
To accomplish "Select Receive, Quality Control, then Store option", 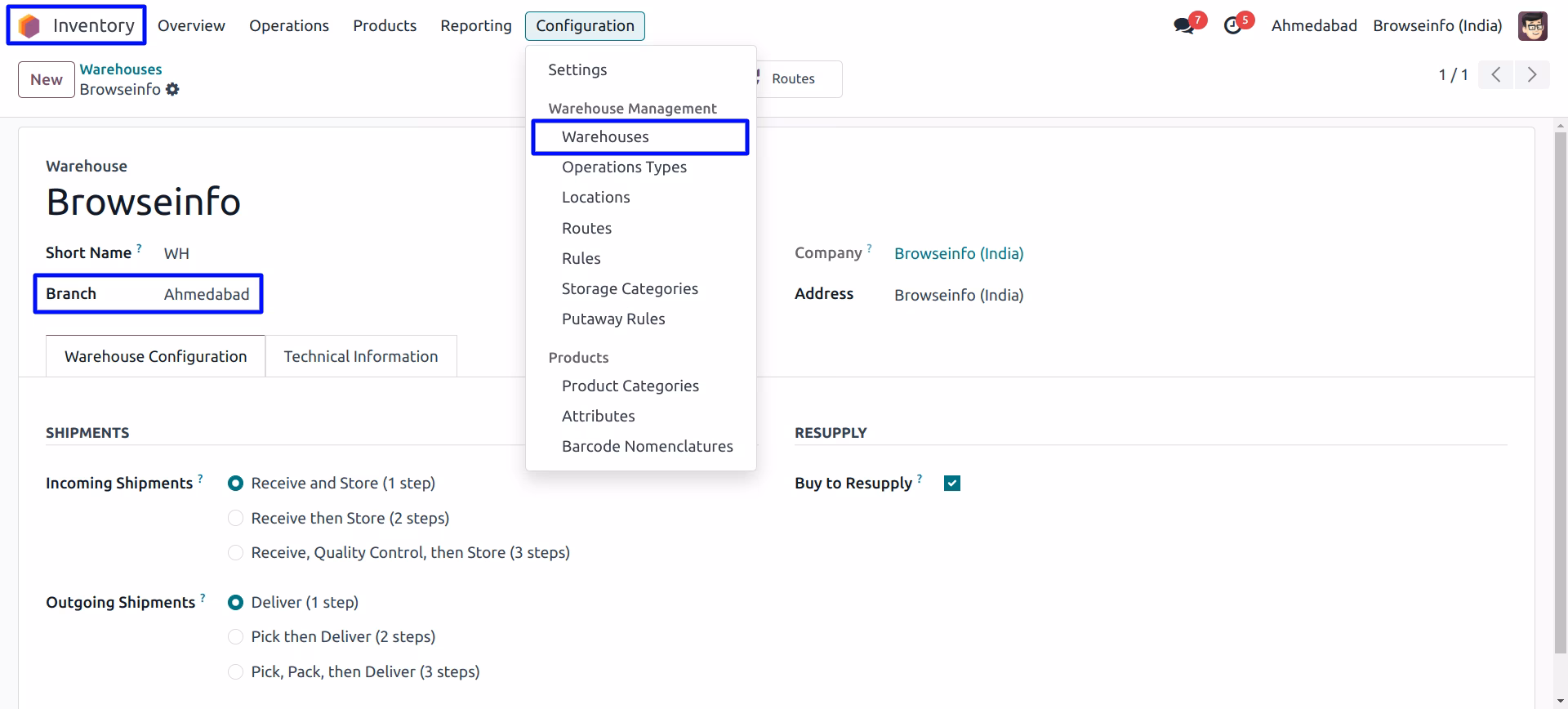I will (236, 553).
